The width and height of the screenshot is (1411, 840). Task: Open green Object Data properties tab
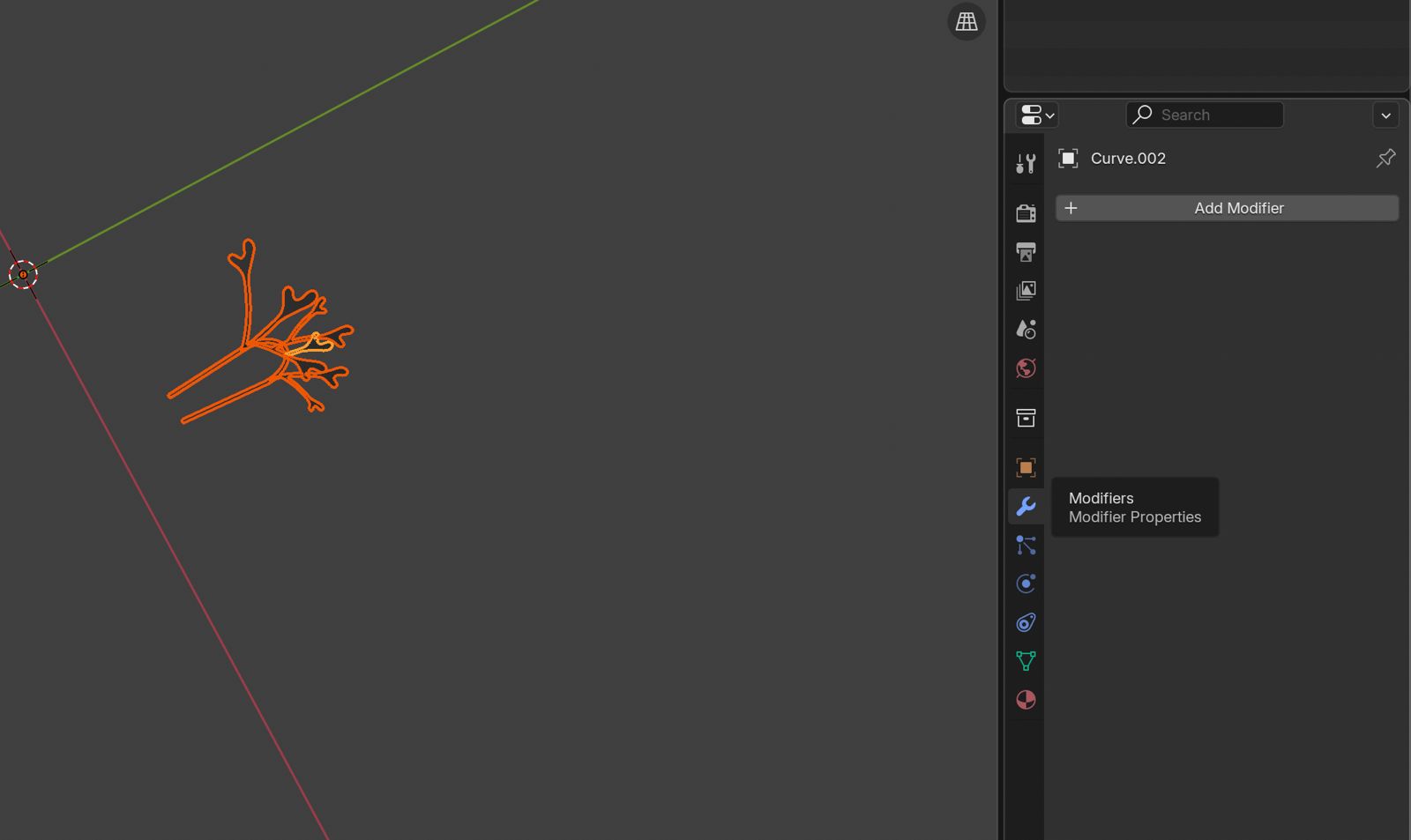[1026, 661]
